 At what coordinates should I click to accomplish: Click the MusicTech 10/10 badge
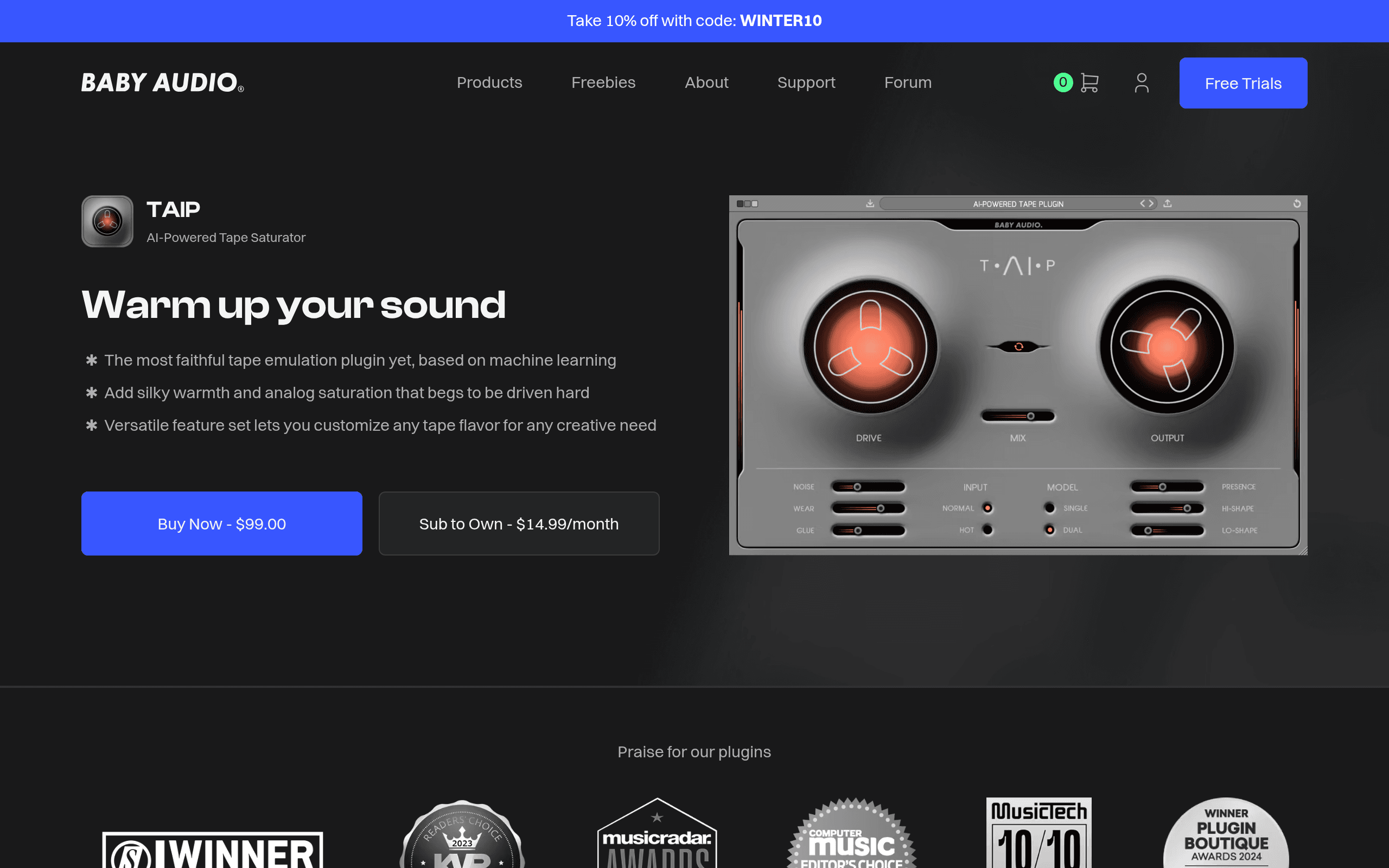pos(1039,833)
